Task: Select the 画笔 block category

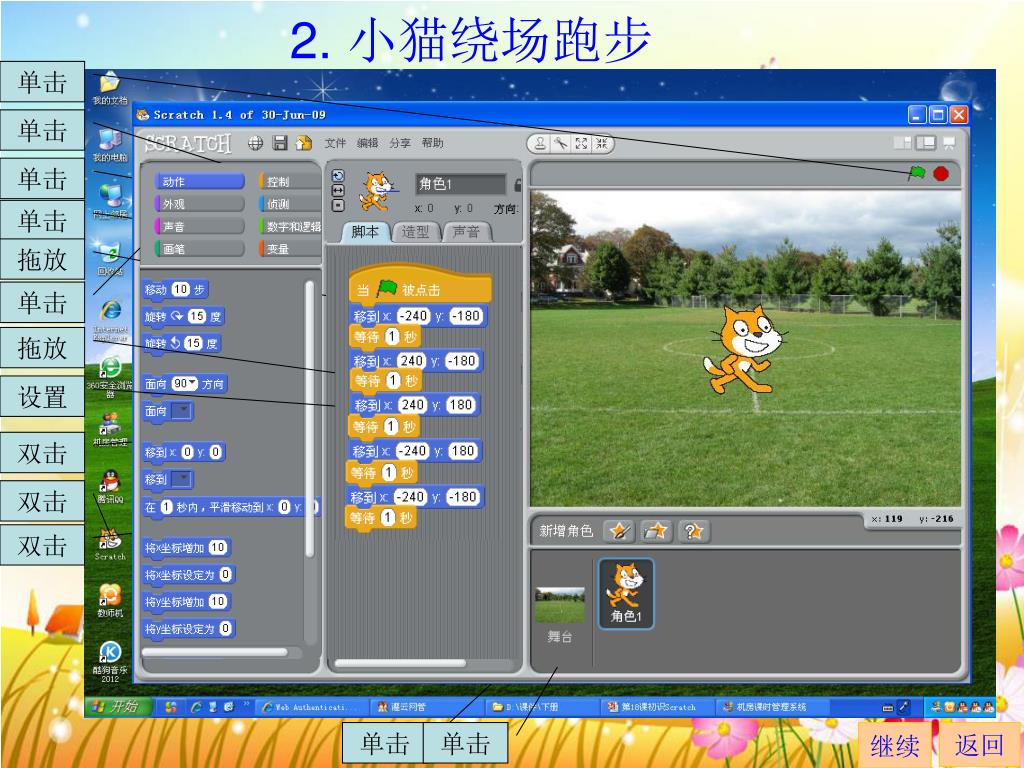Action: pos(199,249)
